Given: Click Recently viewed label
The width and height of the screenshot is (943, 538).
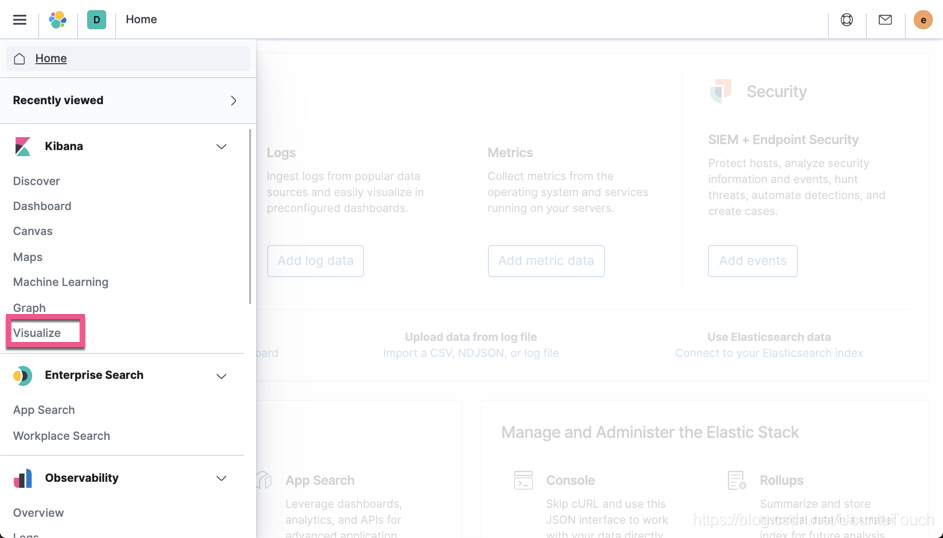Looking at the screenshot, I should point(58,100).
